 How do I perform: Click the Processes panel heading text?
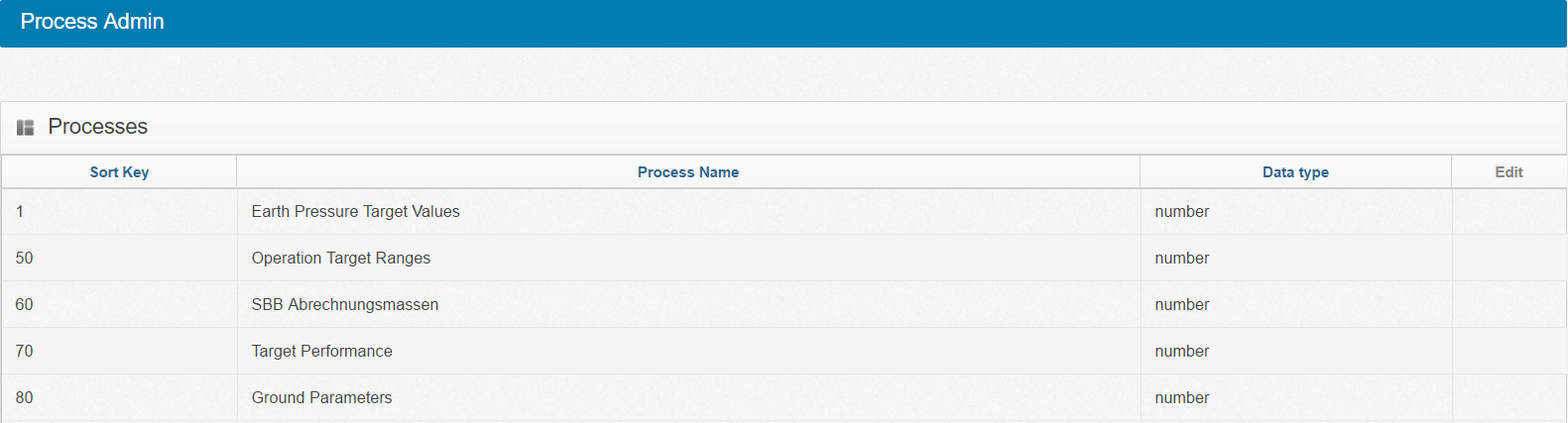pos(97,127)
